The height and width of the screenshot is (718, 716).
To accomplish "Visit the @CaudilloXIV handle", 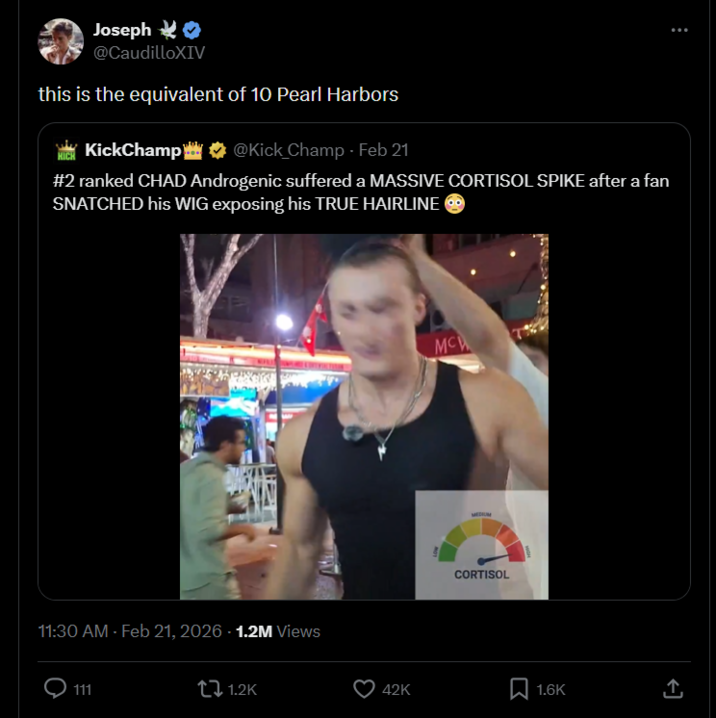I will (x=148, y=52).
